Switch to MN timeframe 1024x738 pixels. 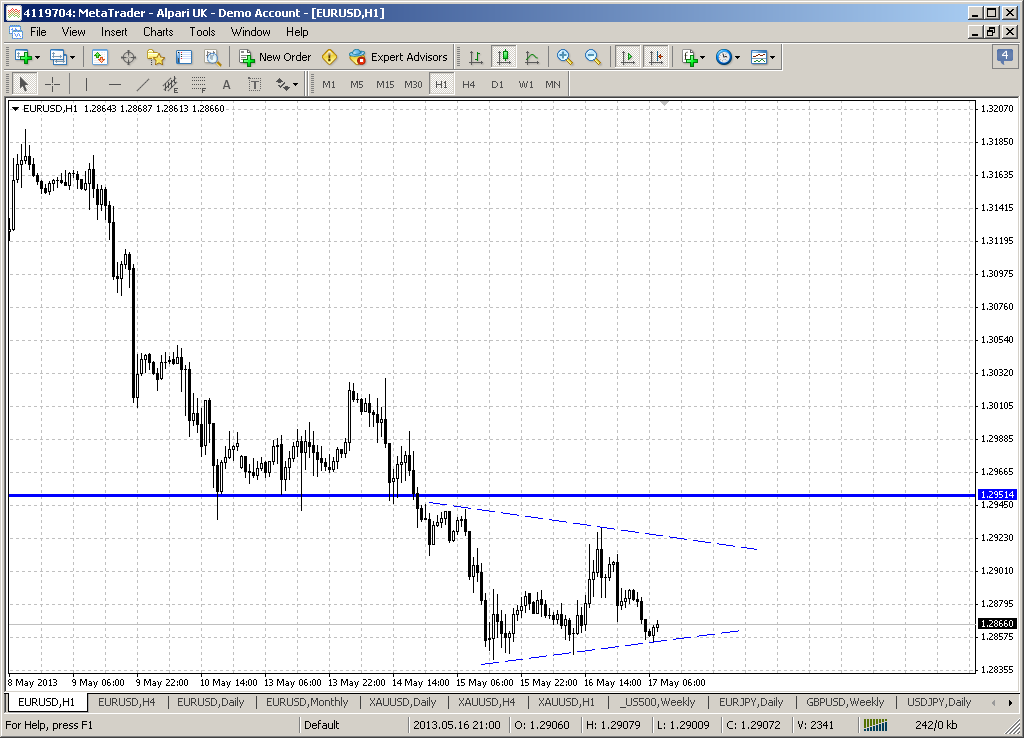pyautogui.click(x=553, y=84)
